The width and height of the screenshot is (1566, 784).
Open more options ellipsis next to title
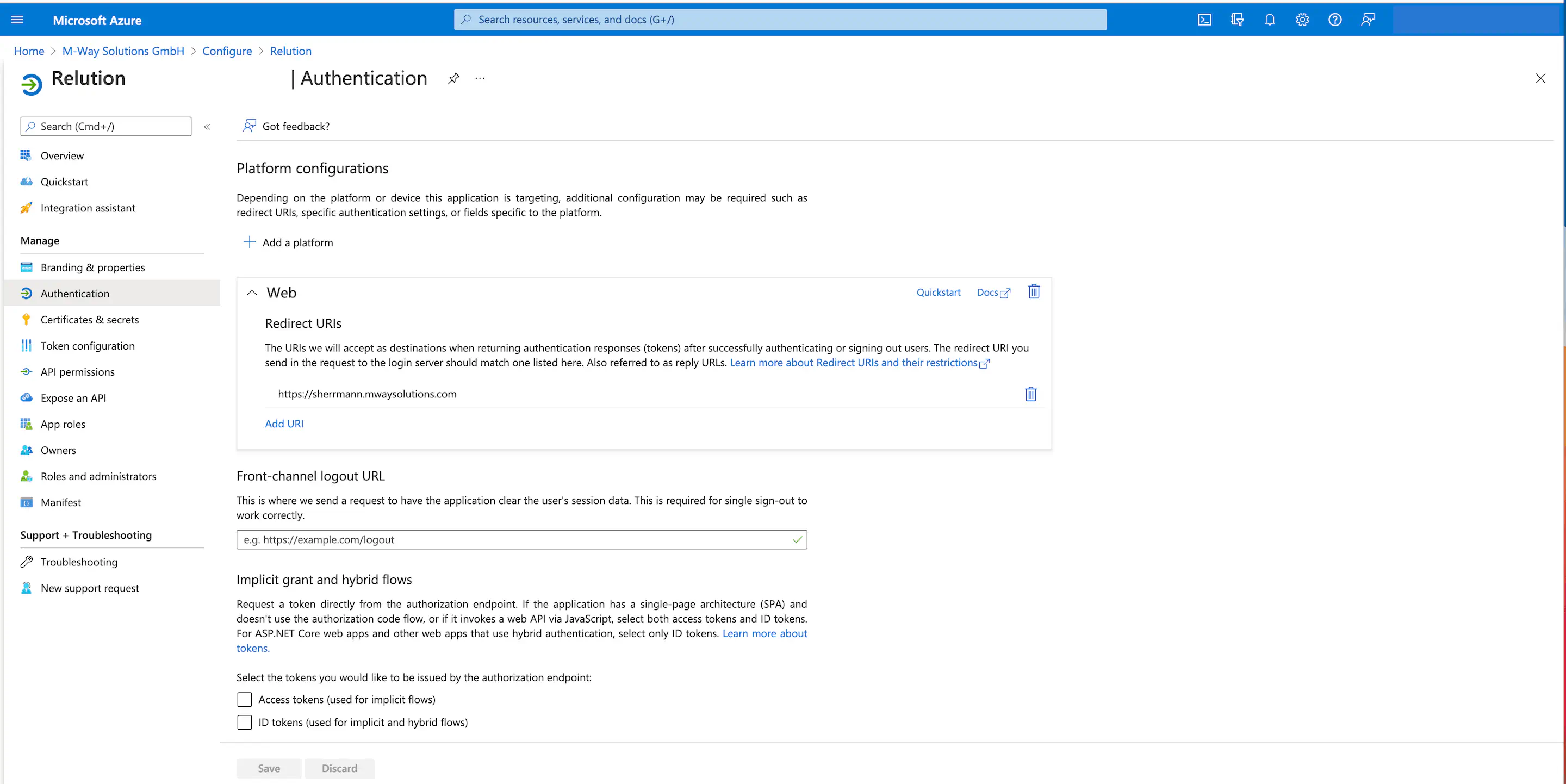[480, 78]
